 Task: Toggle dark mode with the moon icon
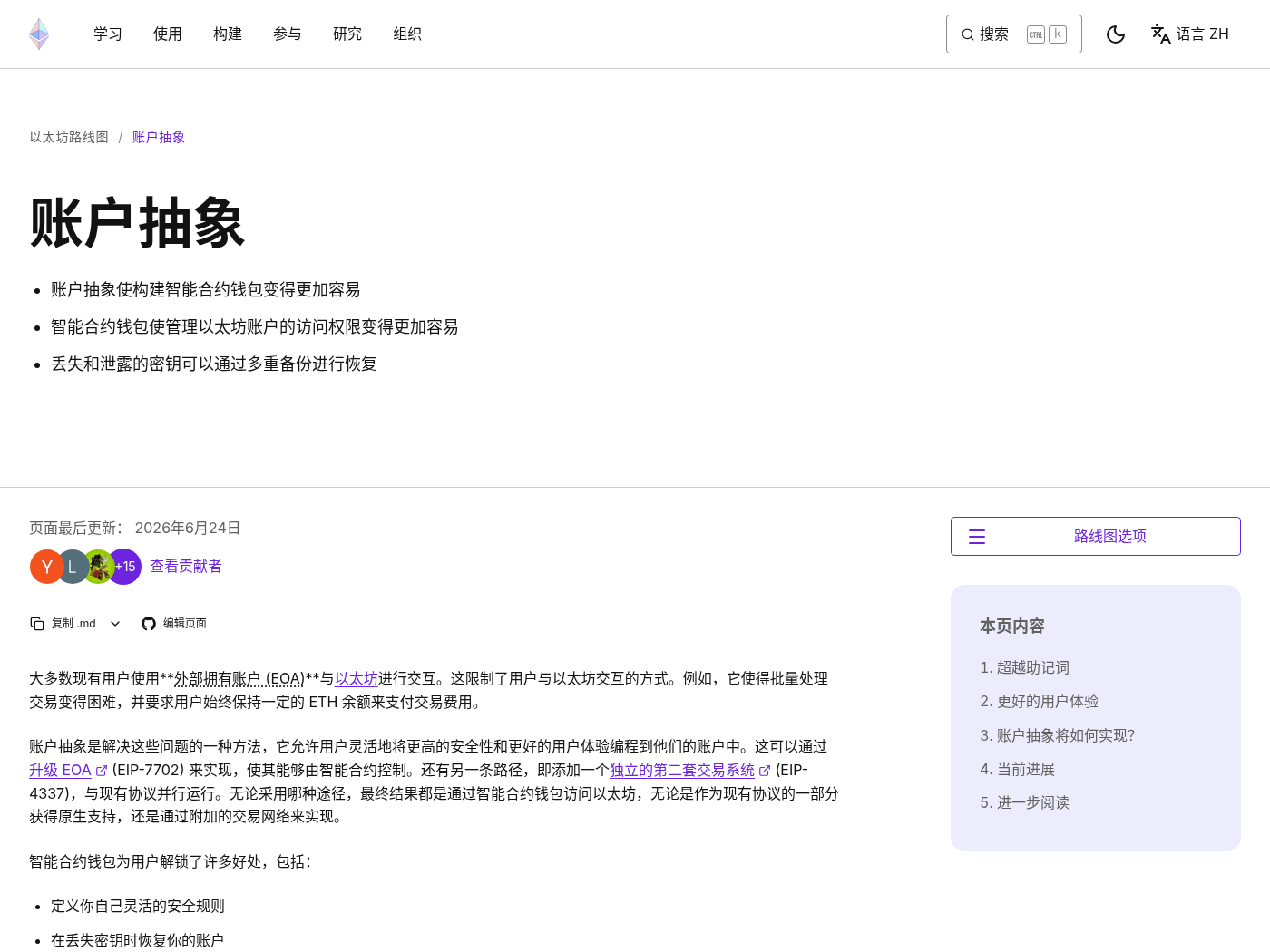pos(1116,34)
